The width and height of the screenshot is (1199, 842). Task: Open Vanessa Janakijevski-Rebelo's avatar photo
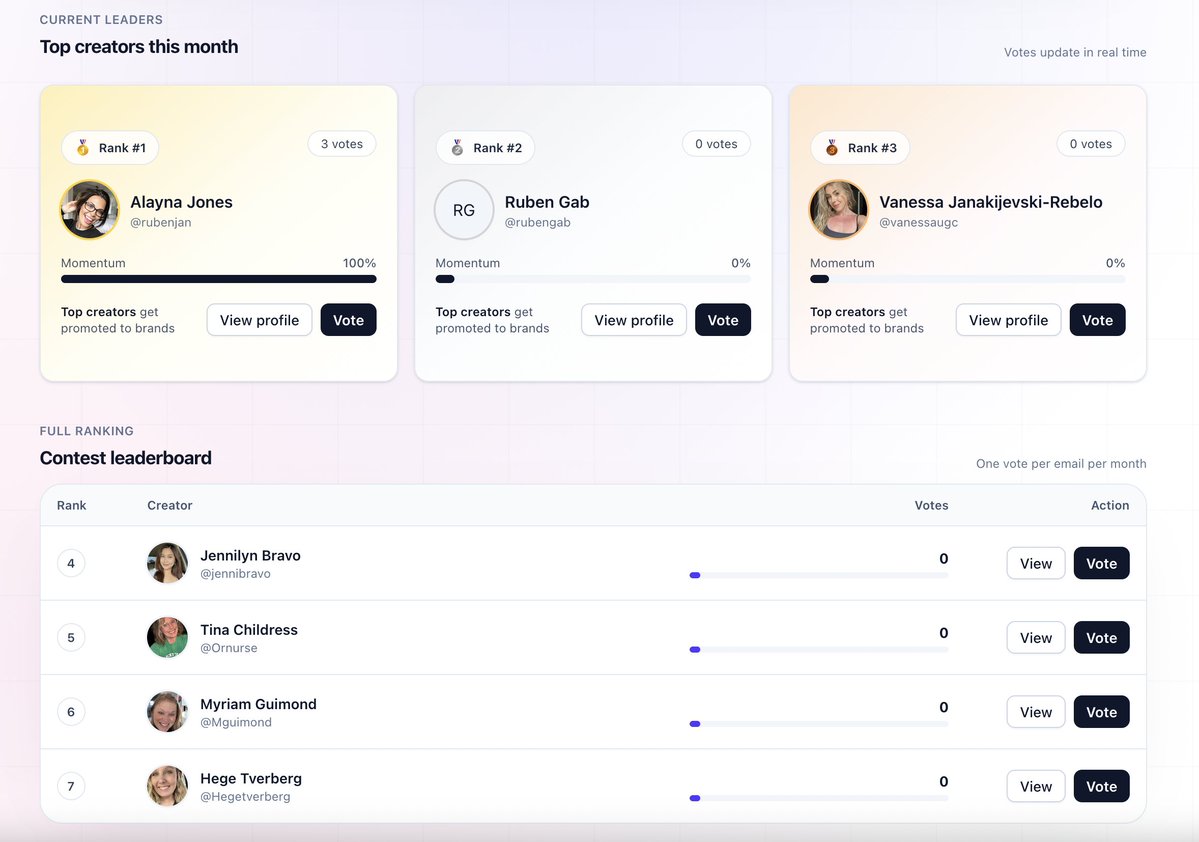pos(839,210)
